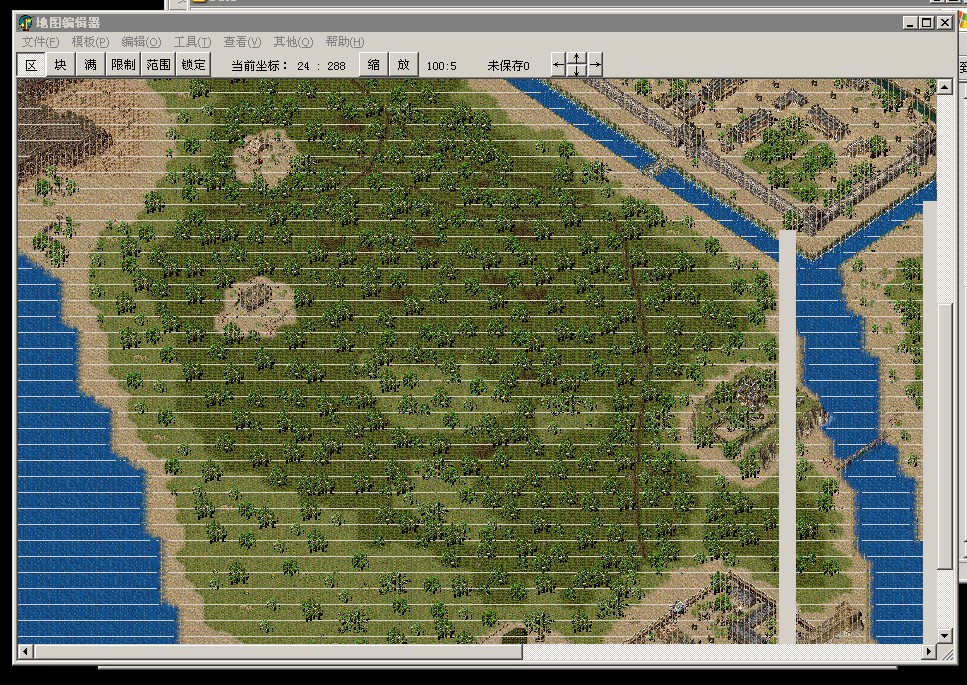This screenshot has width=967, height=685.
Task: Toggle the 范围 button
Action: 158,65
